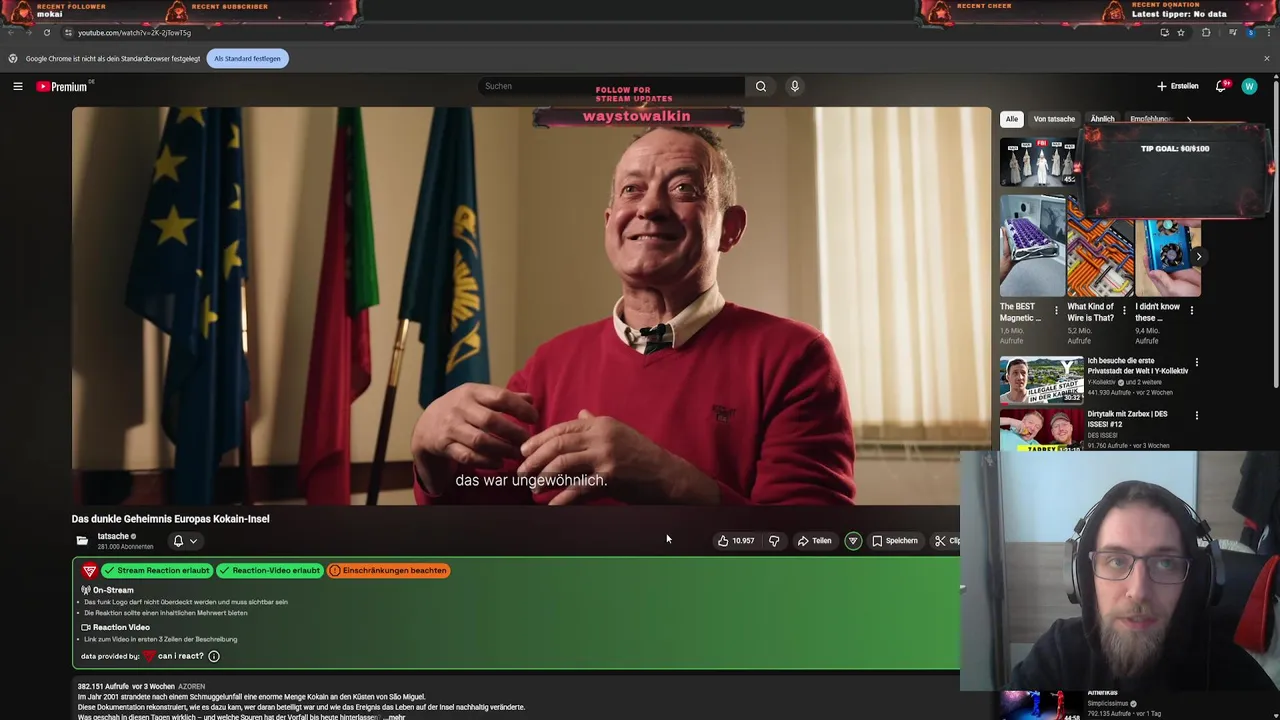Viewport: 1280px width, 720px height.
Task: Open the notifications bell with 9+ badge
Action: click(x=1221, y=86)
